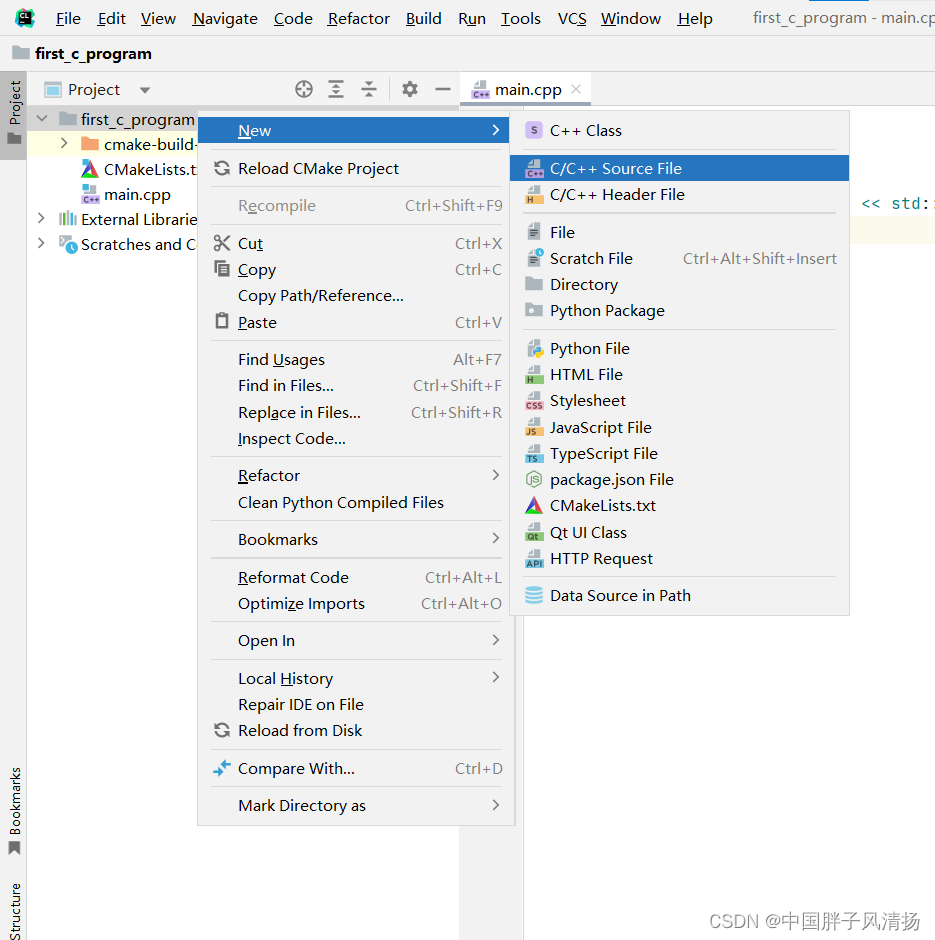The height and width of the screenshot is (940, 935).
Task: Choose TypeScript File option
Action: (x=679, y=454)
